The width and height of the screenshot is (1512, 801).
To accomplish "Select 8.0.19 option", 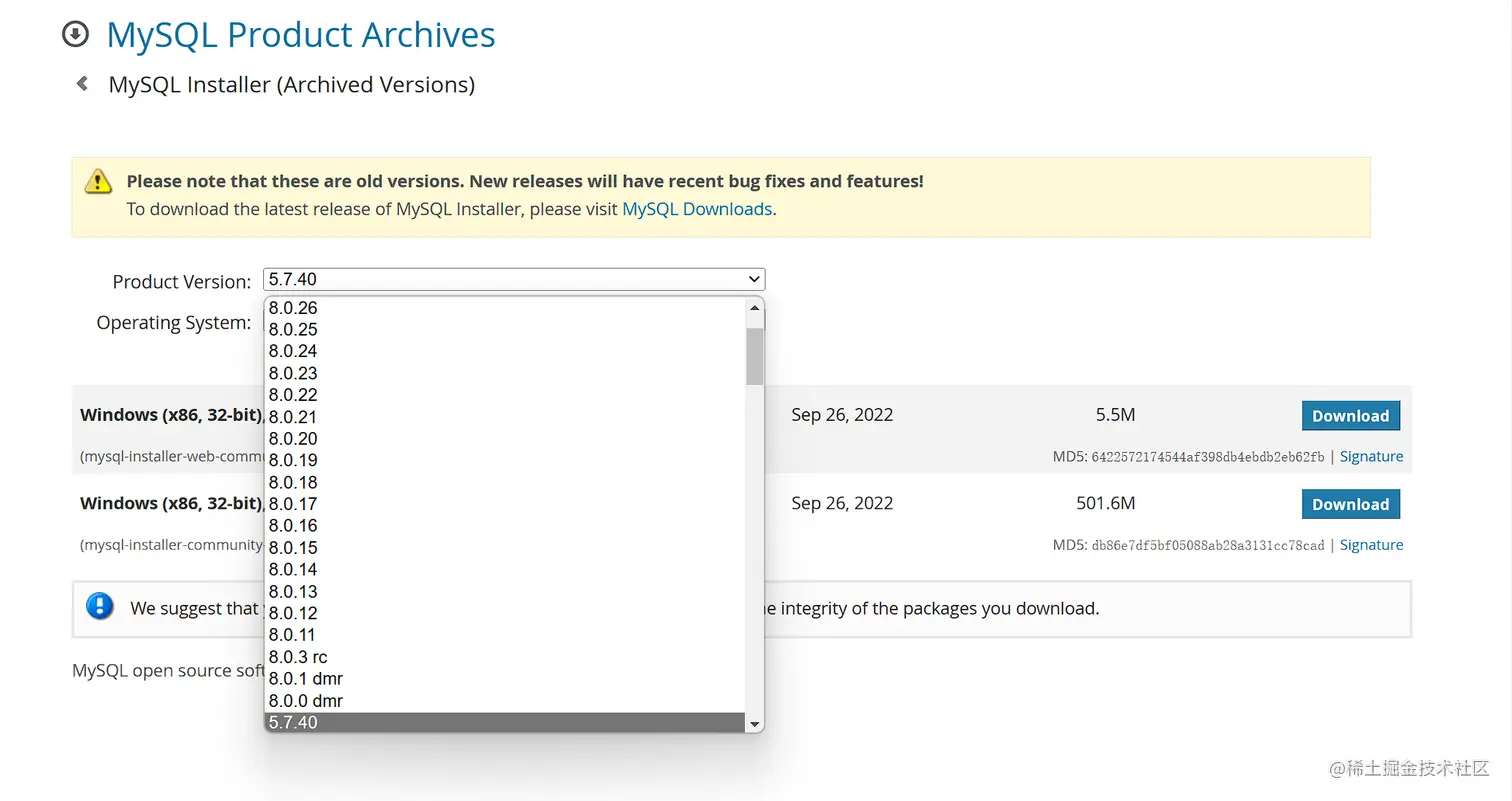I will (505, 460).
